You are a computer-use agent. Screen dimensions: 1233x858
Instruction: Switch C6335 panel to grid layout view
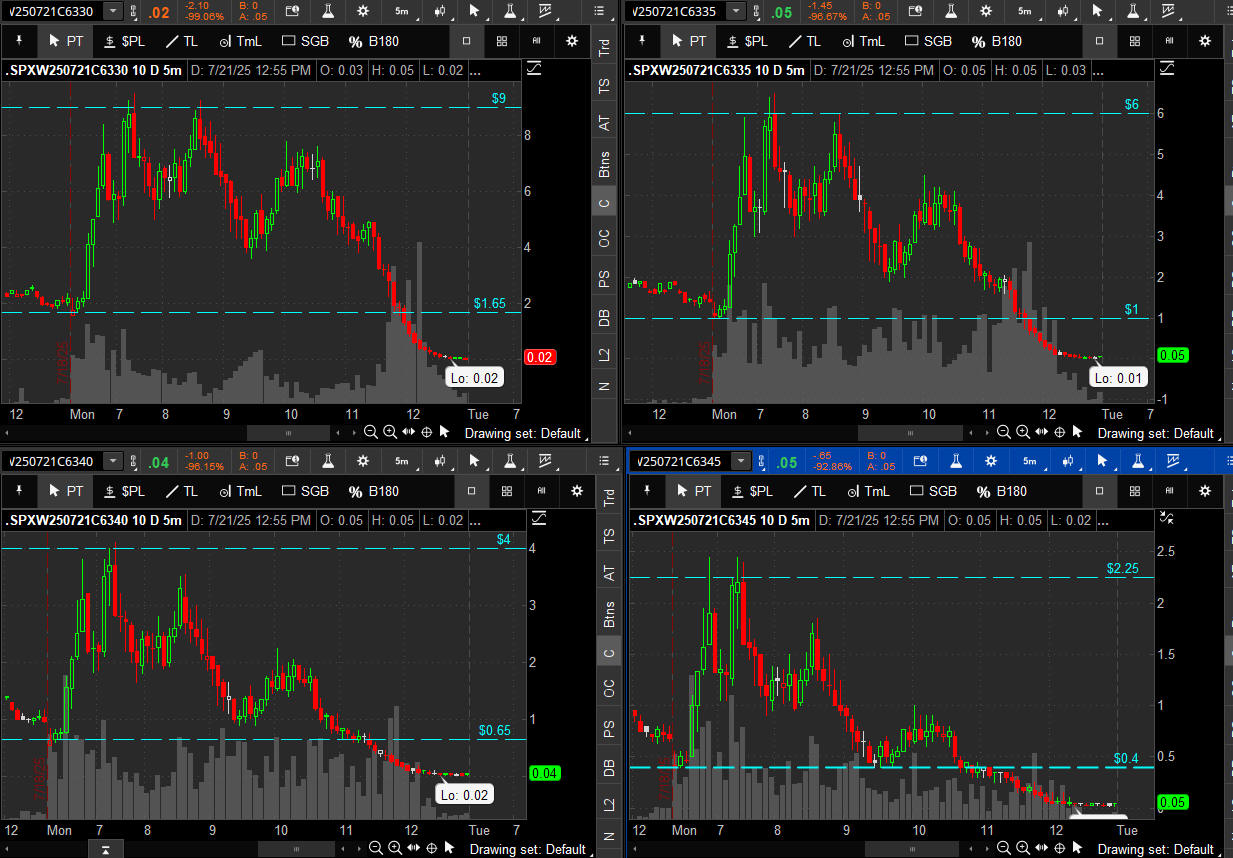[1133, 41]
